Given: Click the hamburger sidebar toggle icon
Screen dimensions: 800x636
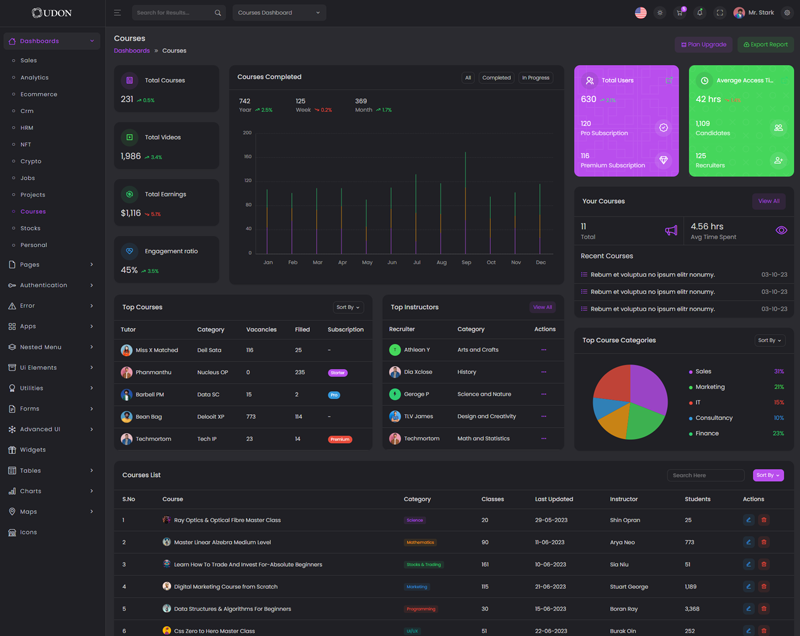Looking at the screenshot, I should pos(117,13).
